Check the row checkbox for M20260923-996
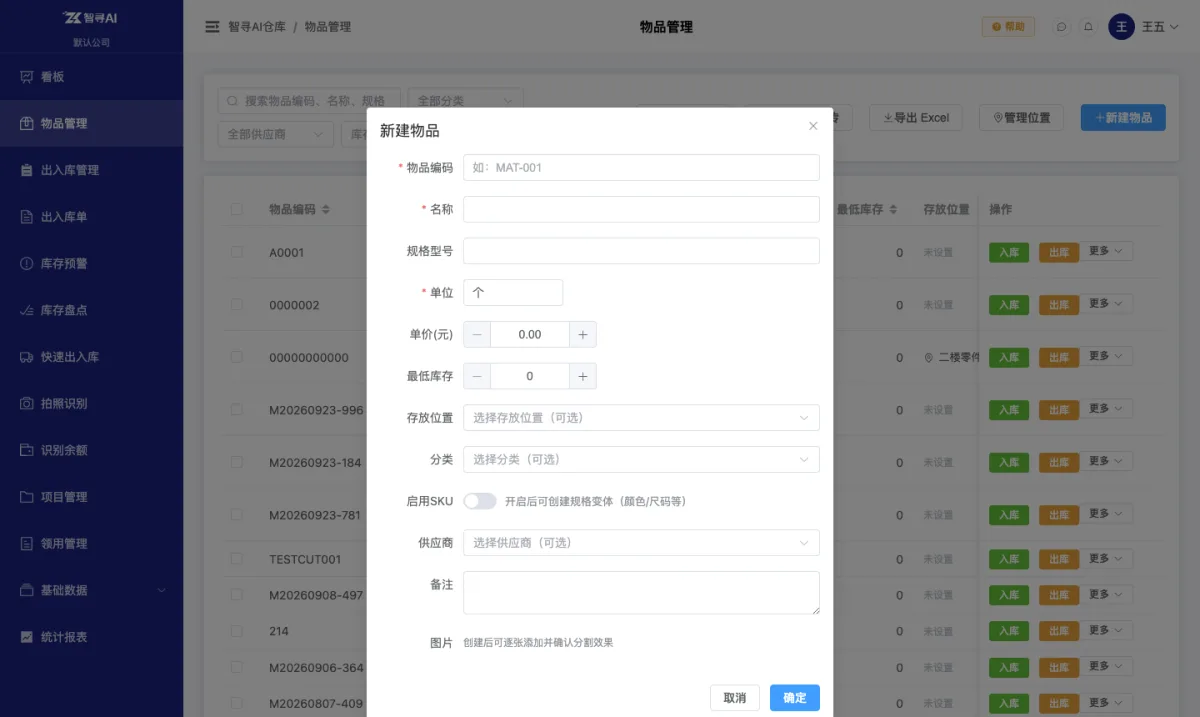The image size is (1200, 717). (x=236, y=409)
